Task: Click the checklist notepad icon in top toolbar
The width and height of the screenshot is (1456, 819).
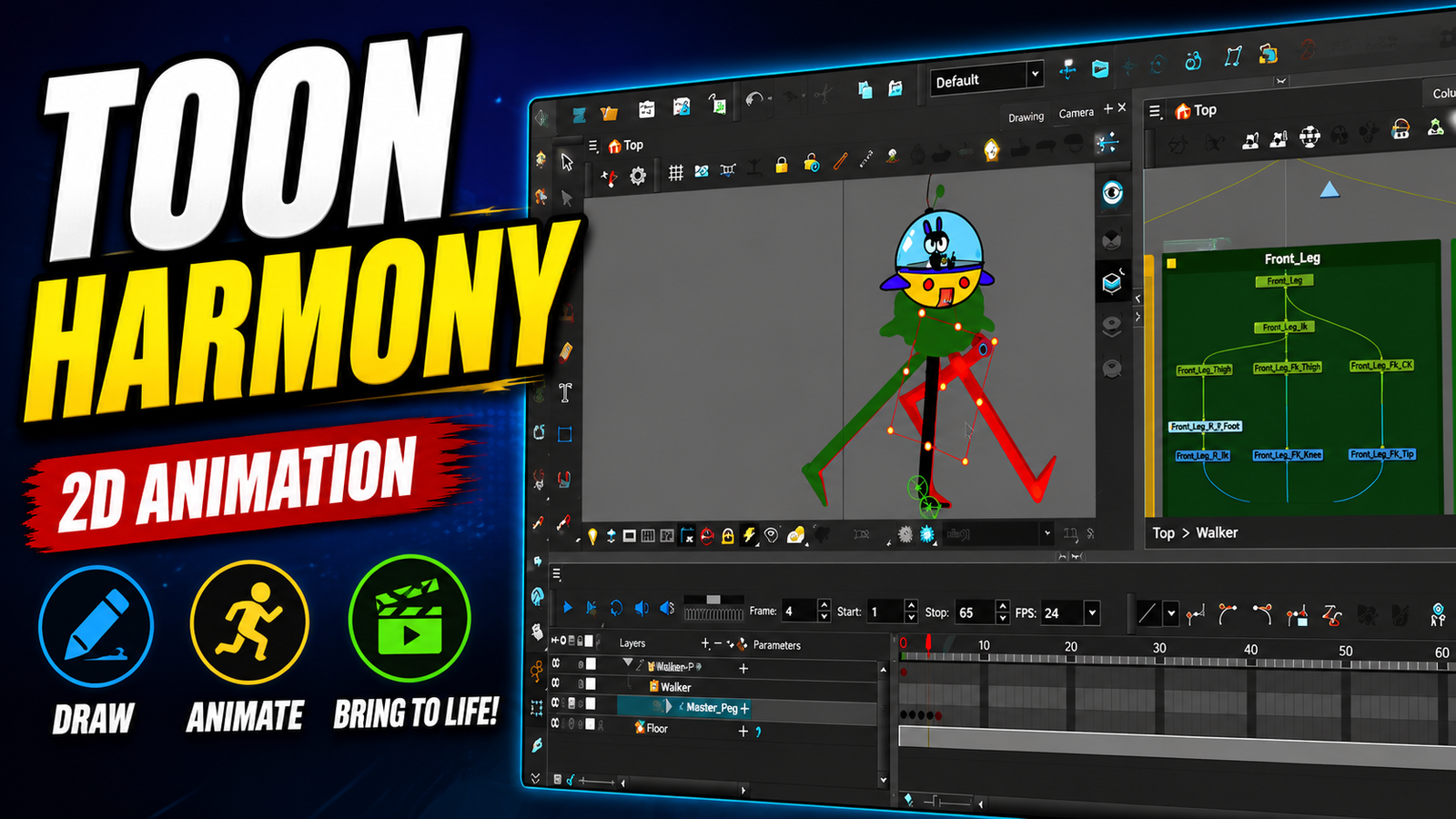Action: pos(646,109)
